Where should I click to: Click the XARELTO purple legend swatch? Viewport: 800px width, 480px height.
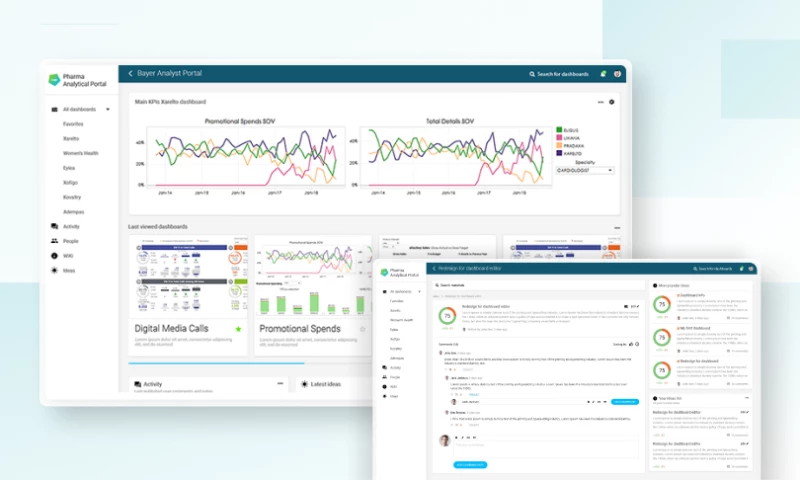tap(559, 153)
